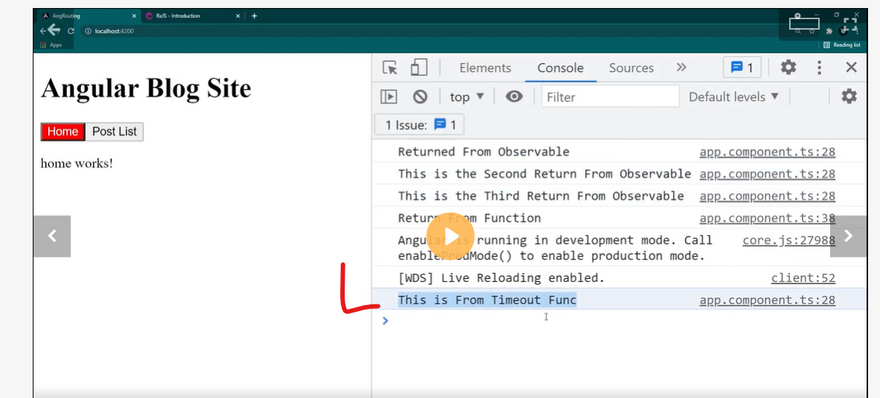Screen dimensions: 880x398
Task: Click the highlighted 'This is From Timeout Func' message
Action: click(x=487, y=300)
